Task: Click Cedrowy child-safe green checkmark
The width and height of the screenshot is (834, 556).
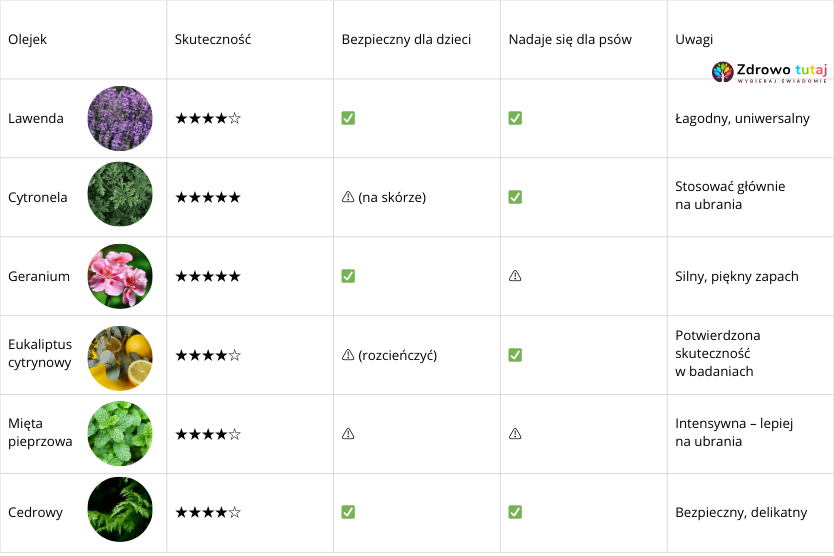Action: click(x=348, y=512)
